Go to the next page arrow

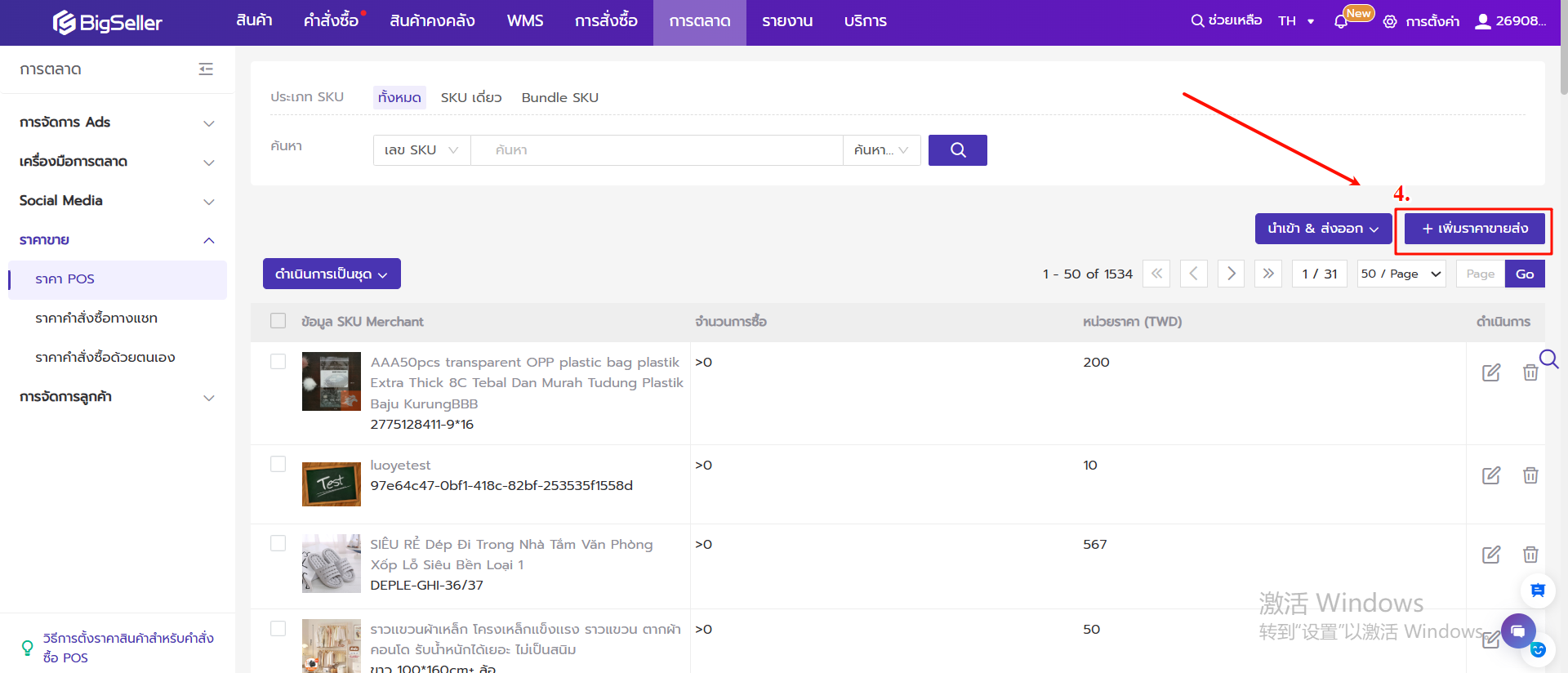[1231, 274]
